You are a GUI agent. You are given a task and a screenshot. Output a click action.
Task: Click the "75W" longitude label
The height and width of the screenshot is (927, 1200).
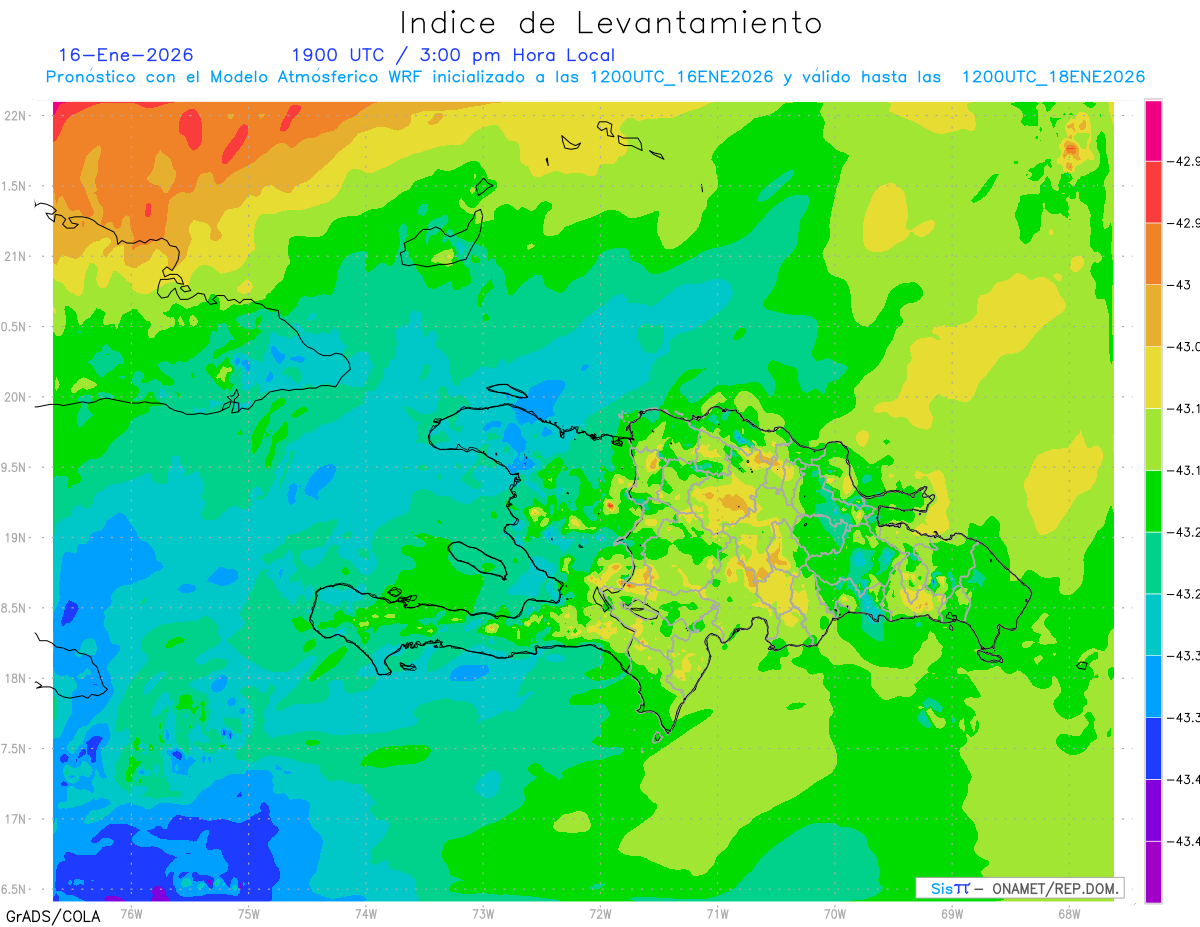pyautogui.click(x=248, y=913)
